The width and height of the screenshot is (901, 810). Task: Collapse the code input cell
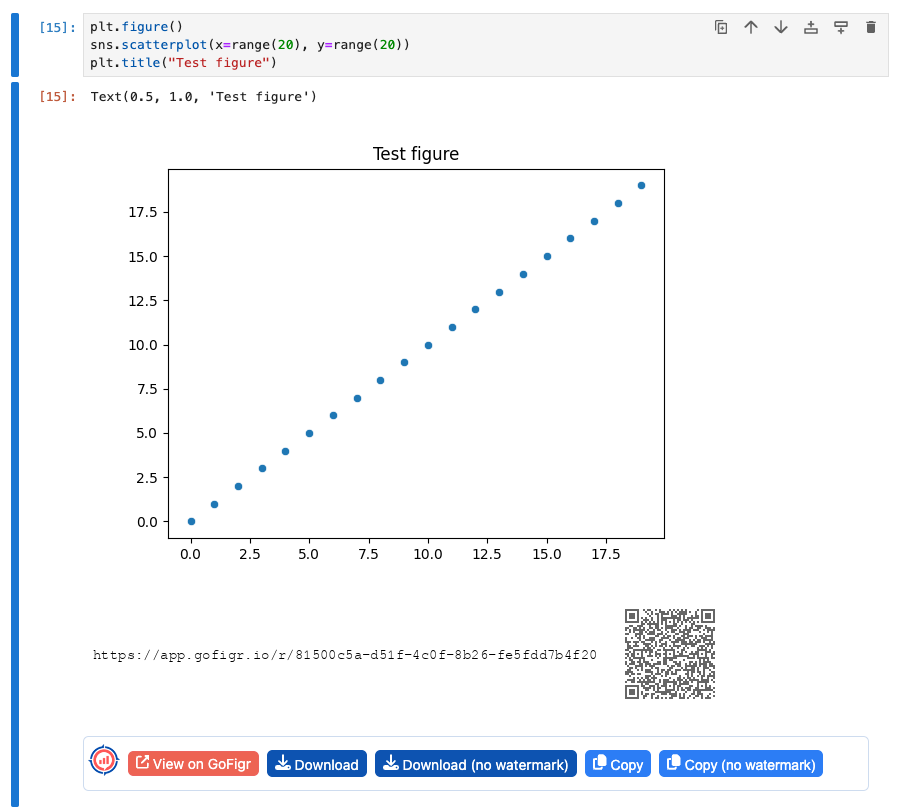[x=13, y=45]
